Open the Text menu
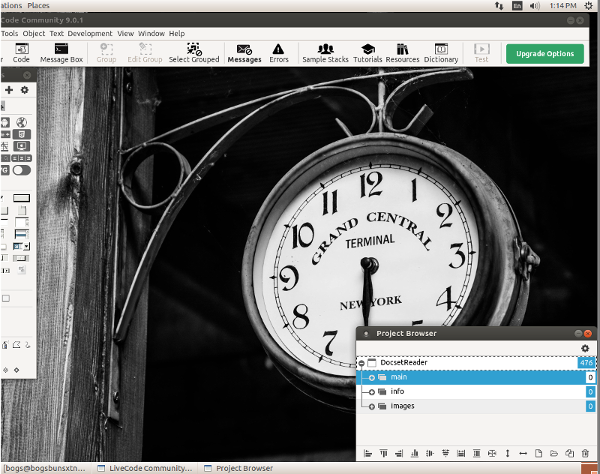 point(57,33)
